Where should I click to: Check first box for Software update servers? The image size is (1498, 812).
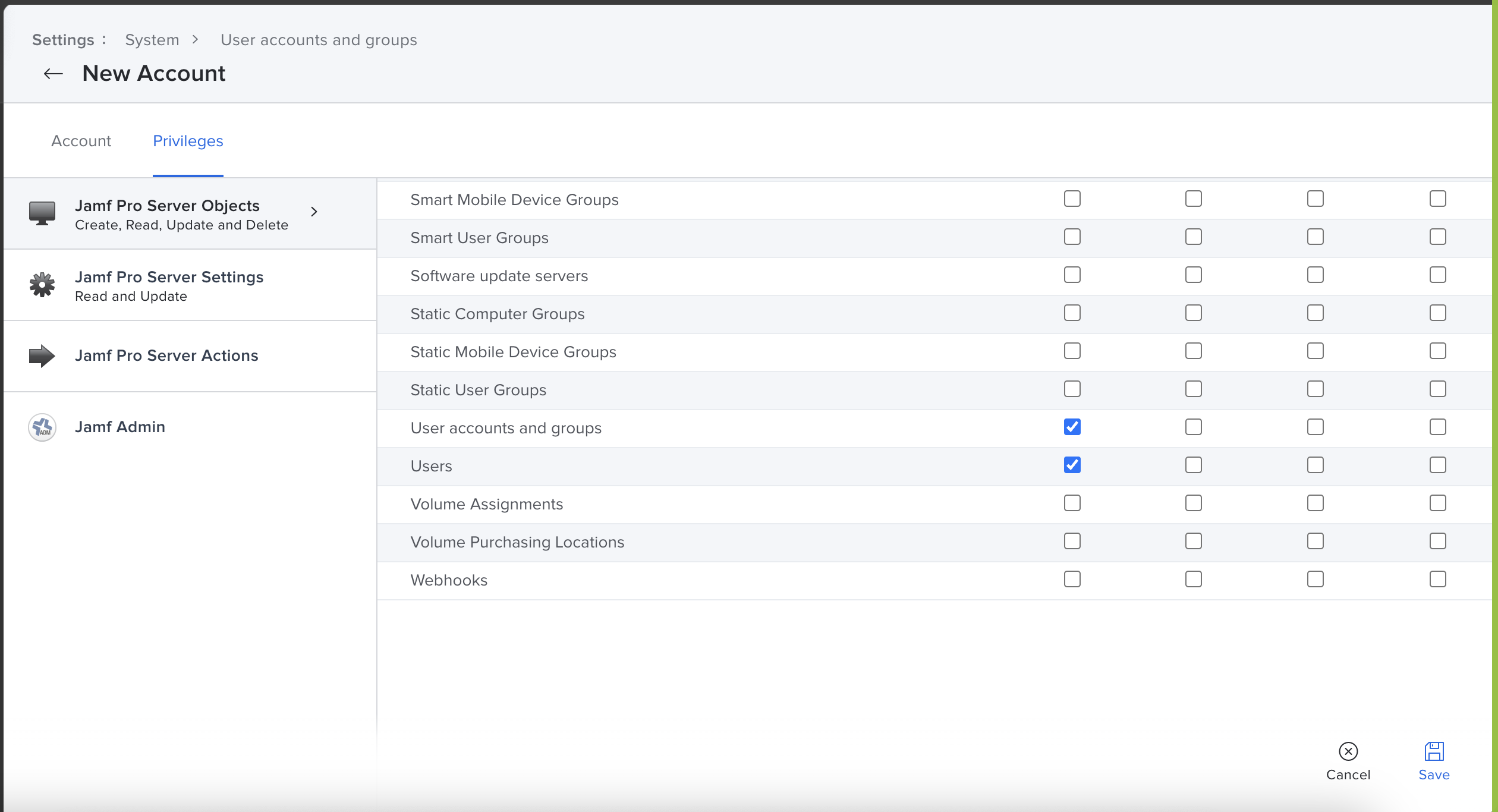pyautogui.click(x=1072, y=275)
